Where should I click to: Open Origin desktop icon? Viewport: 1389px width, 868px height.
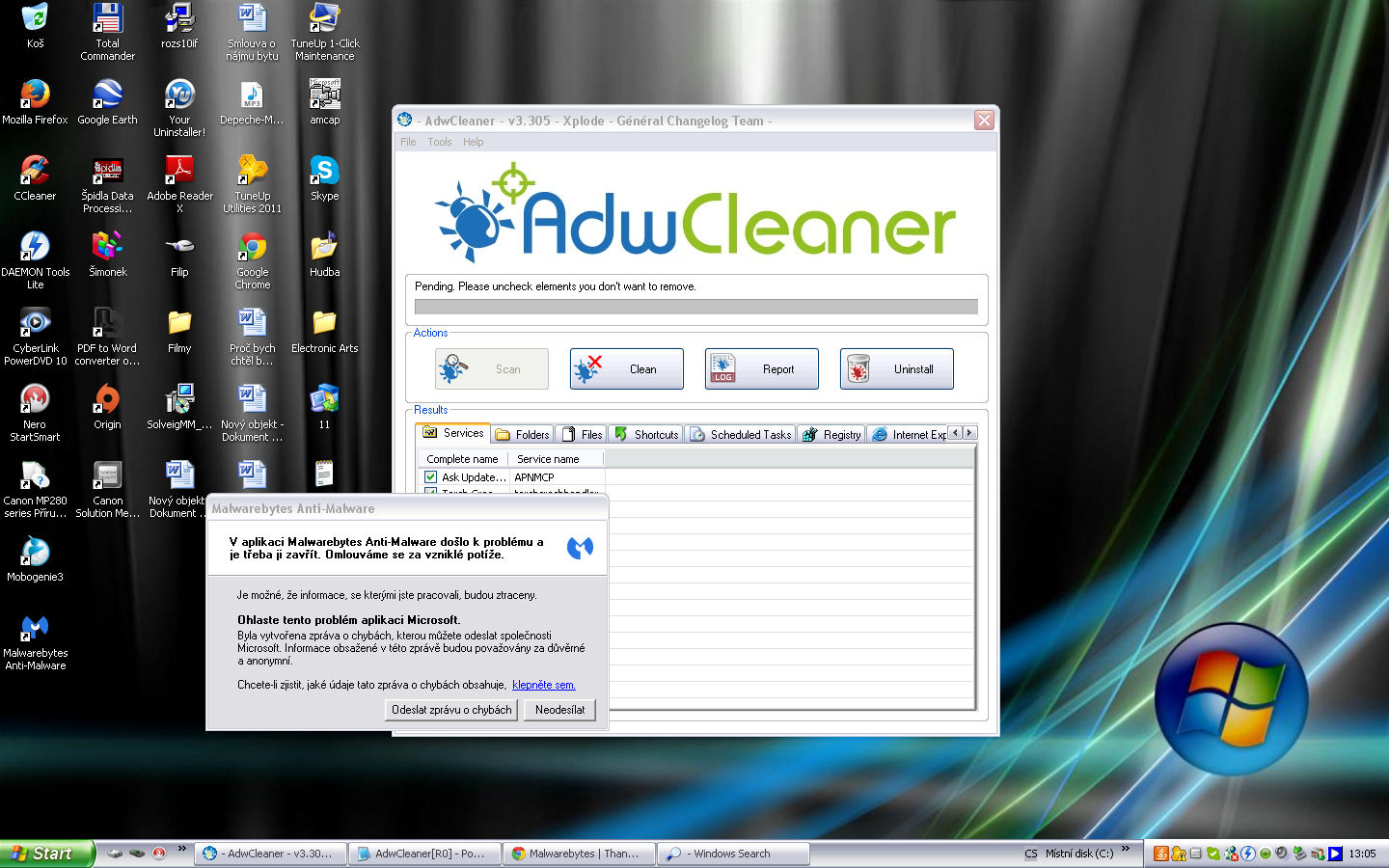(107, 407)
